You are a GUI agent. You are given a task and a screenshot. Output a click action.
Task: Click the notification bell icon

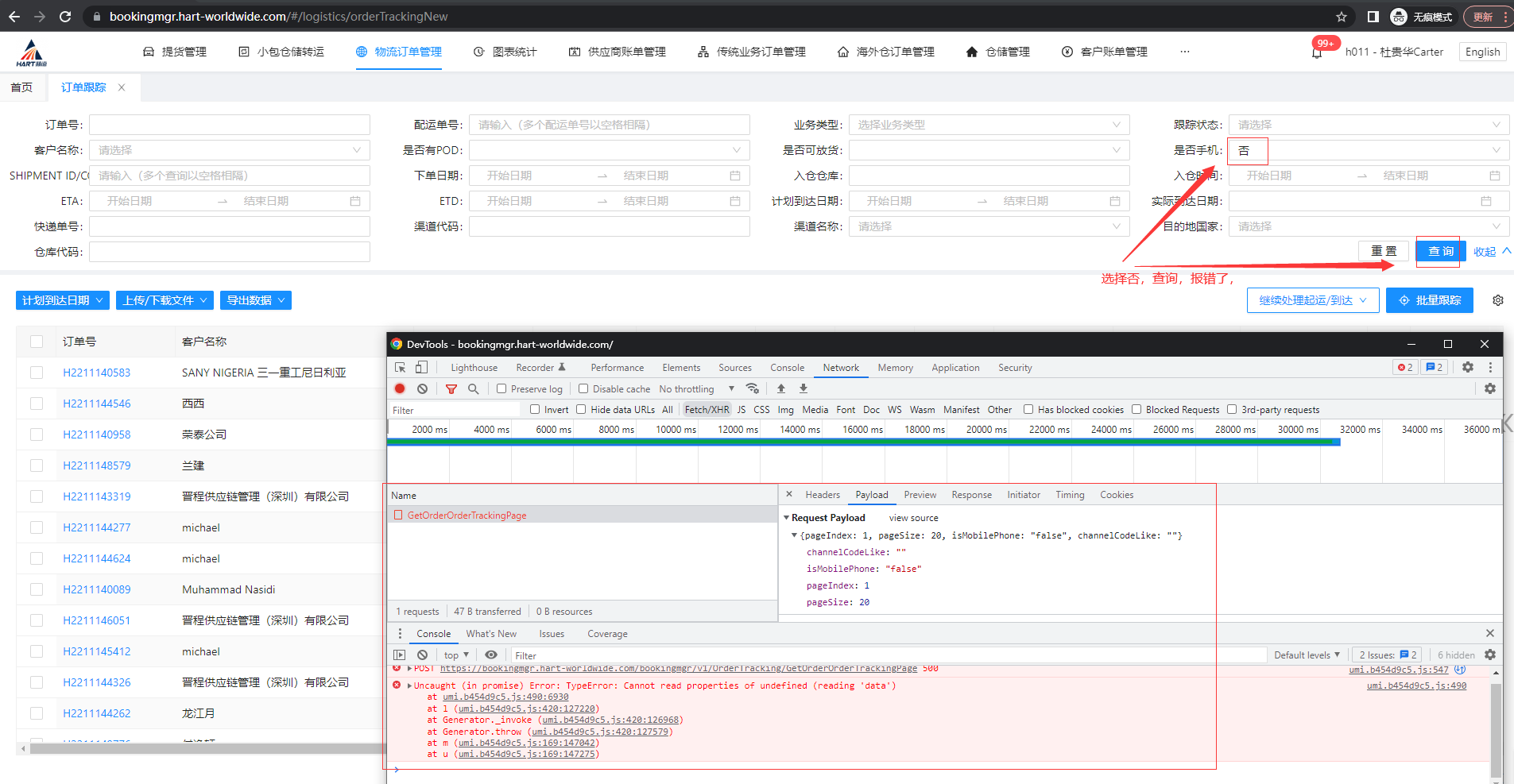(x=1317, y=52)
